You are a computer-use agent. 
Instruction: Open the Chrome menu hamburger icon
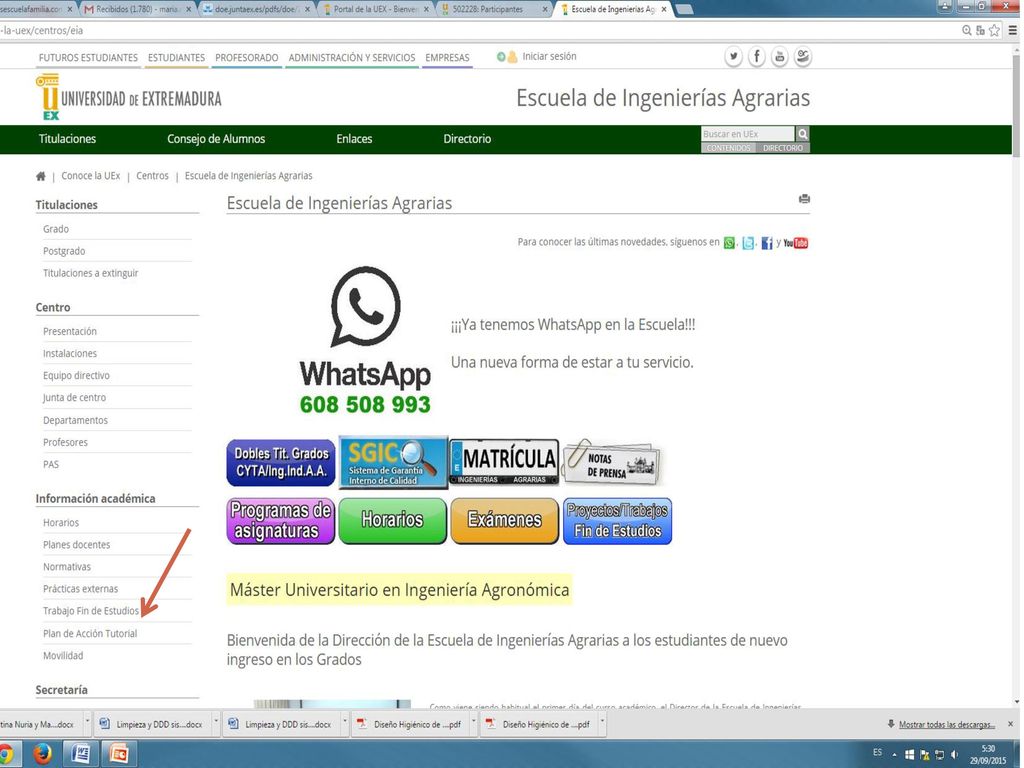point(1012,30)
